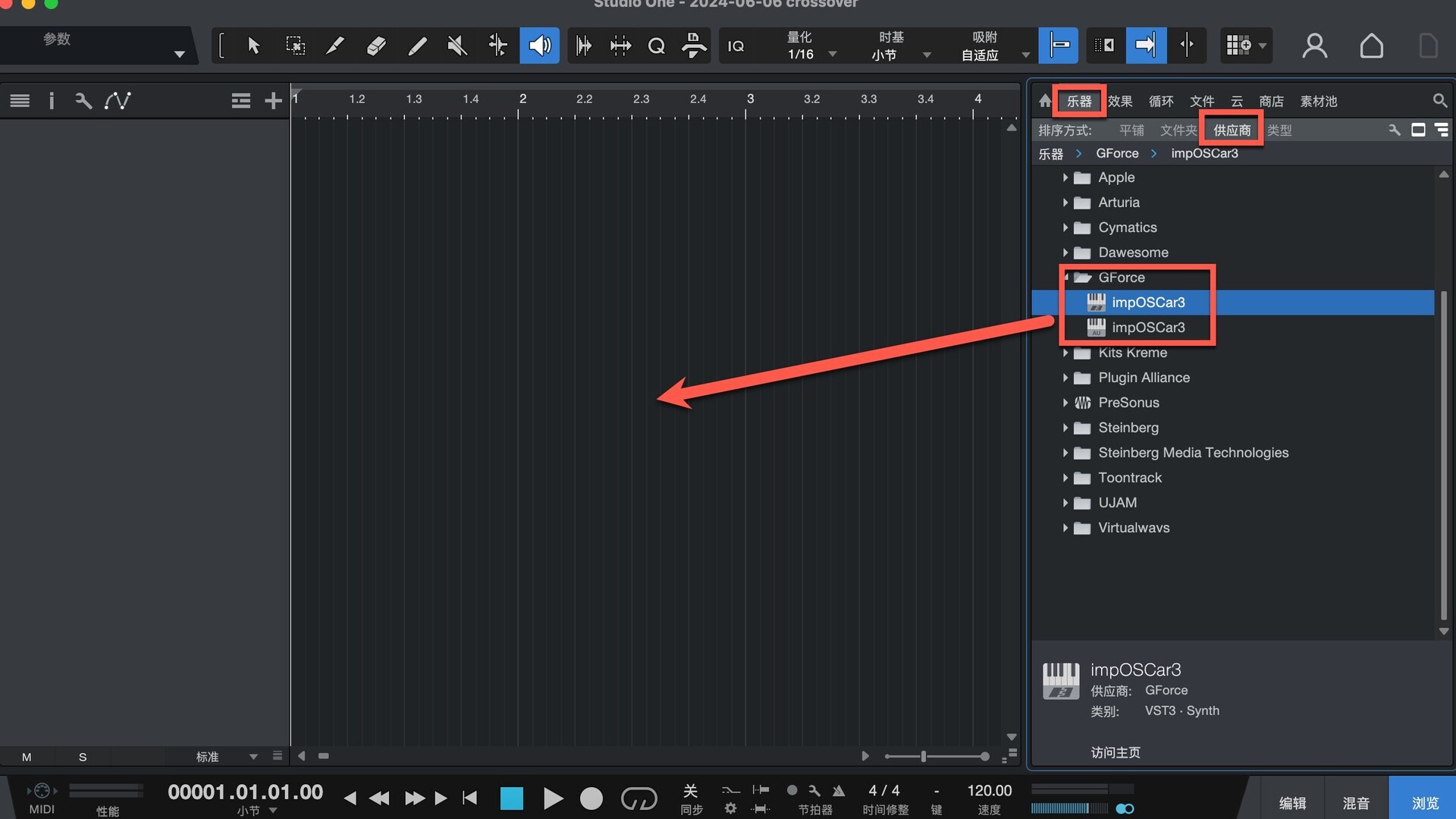1456x819 pixels.
Task: Switch to the 效果 (Effects) tab
Action: click(1120, 102)
